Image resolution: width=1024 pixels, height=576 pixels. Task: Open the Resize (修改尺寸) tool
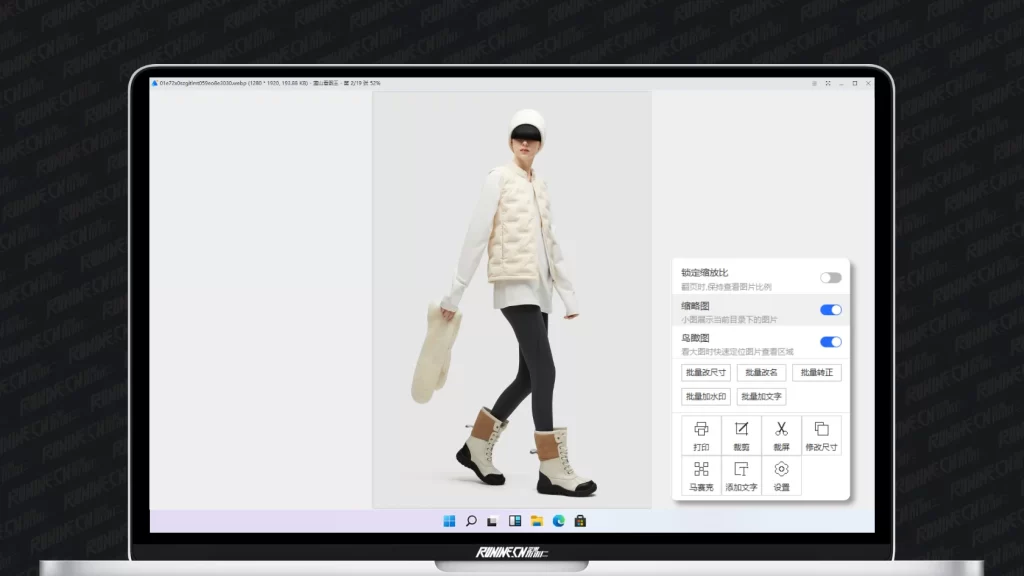[821, 435]
